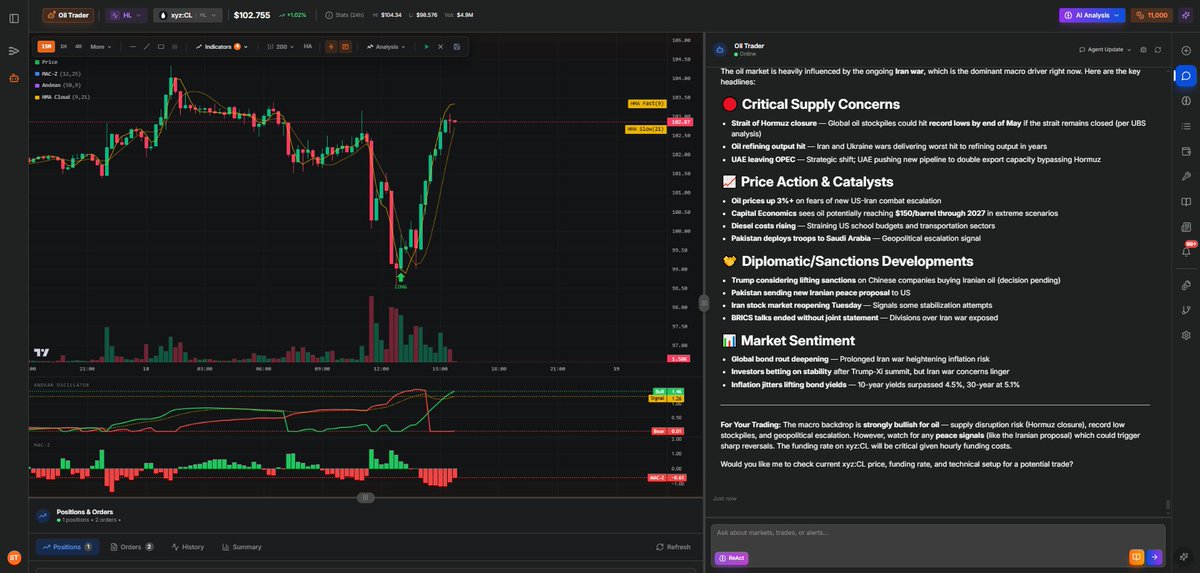The height and width of the screenshot is (573, 1200).
Task: Switch to the Positions tab
Action: tap(68, 547)
